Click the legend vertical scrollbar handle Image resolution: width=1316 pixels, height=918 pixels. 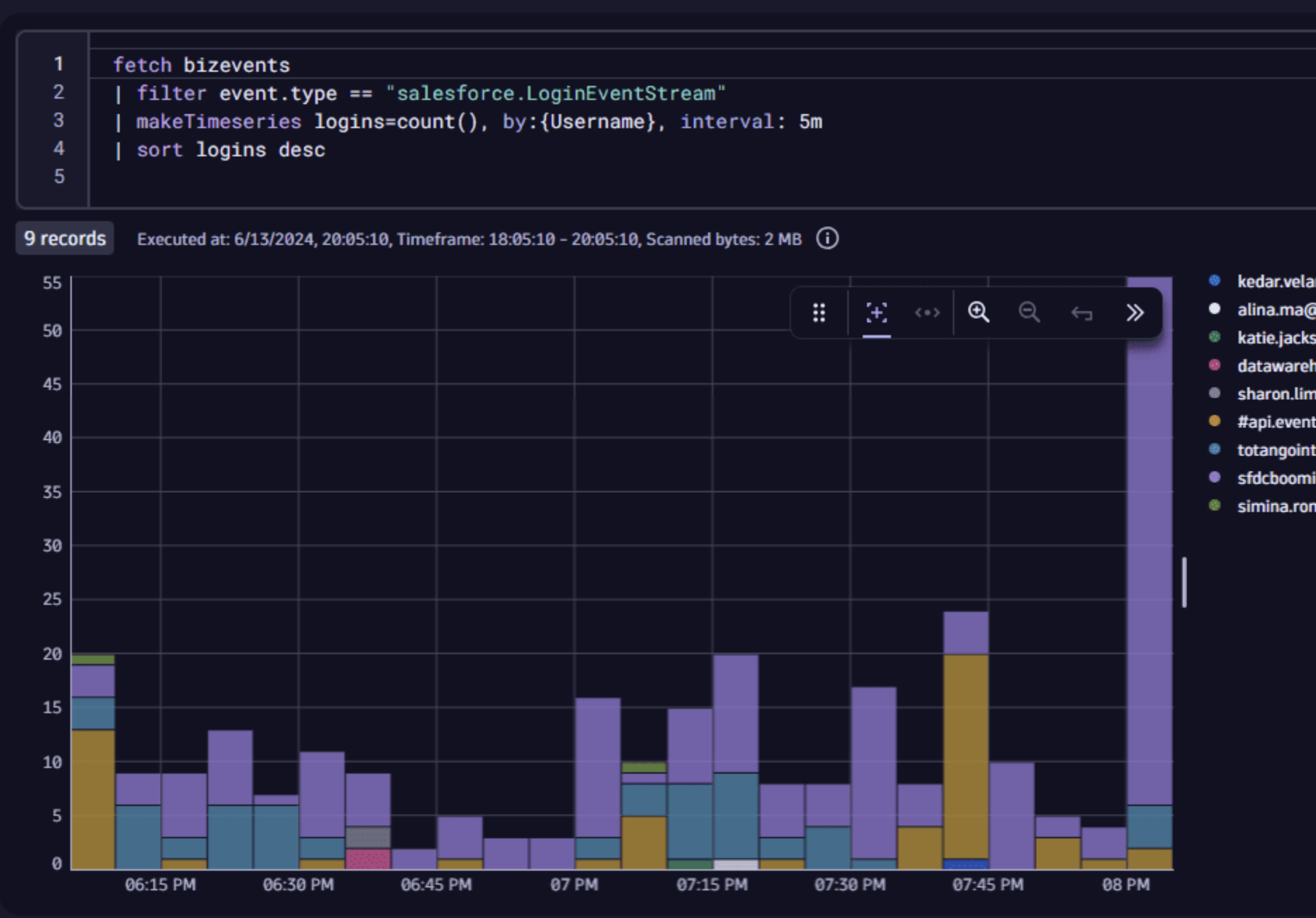coord(1184,582)
